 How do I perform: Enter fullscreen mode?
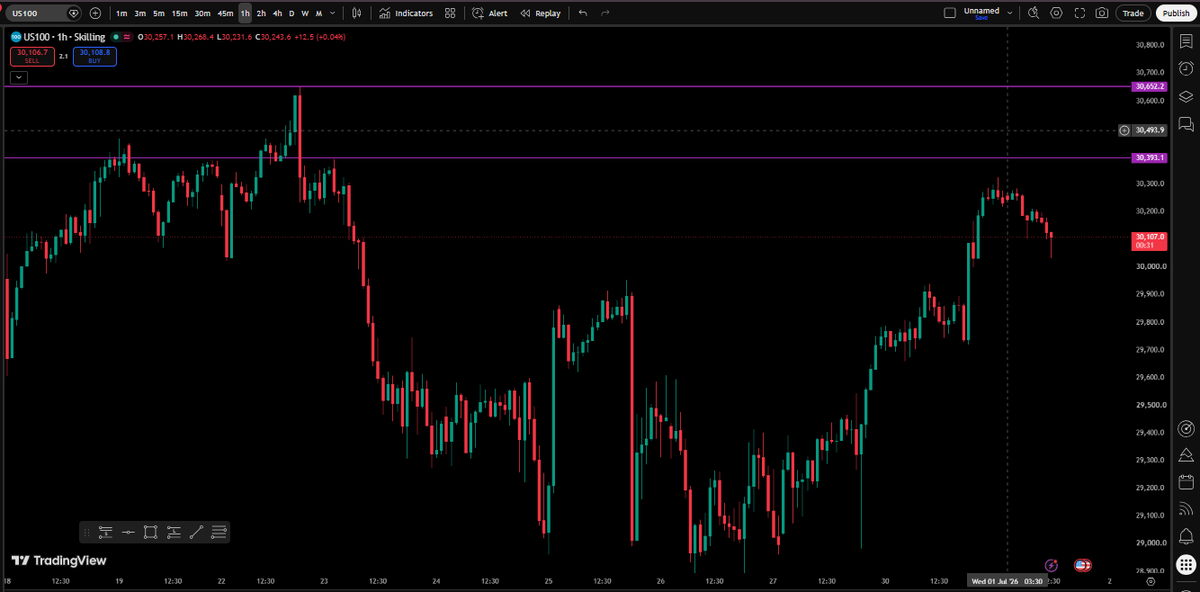(x=1079, y=13)
